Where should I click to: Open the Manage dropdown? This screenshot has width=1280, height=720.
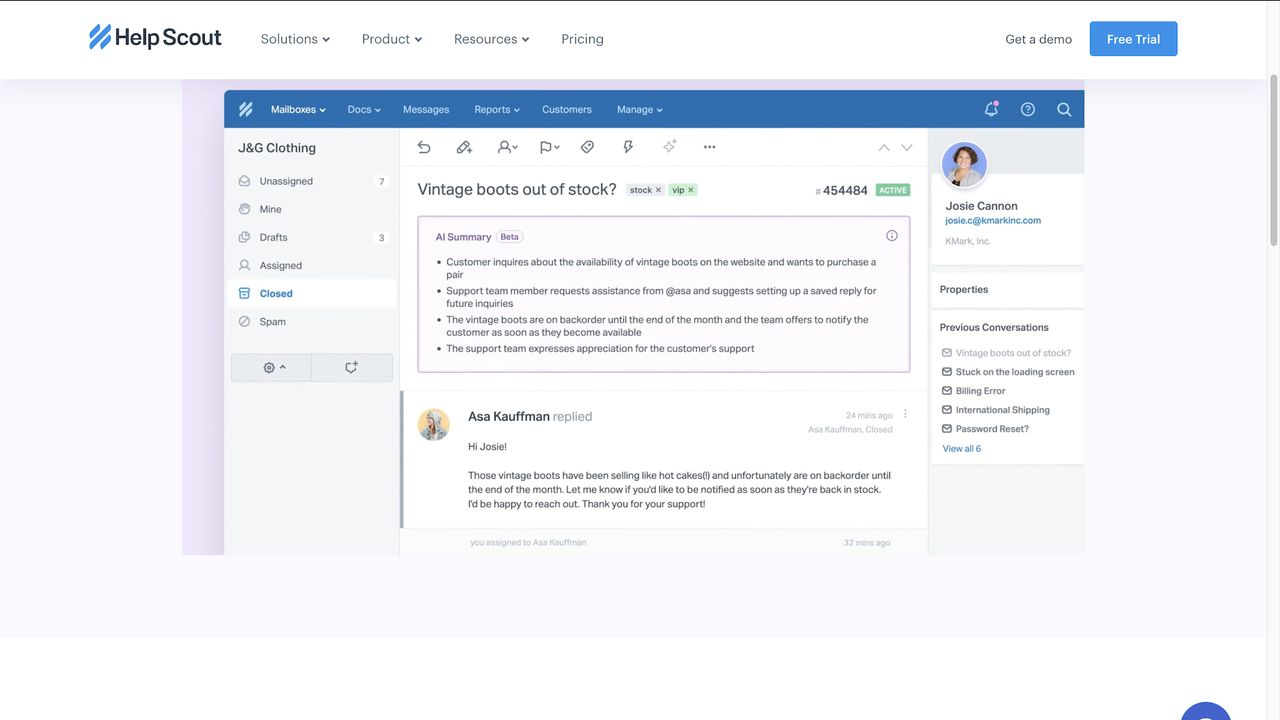click(x=640, y=109)
